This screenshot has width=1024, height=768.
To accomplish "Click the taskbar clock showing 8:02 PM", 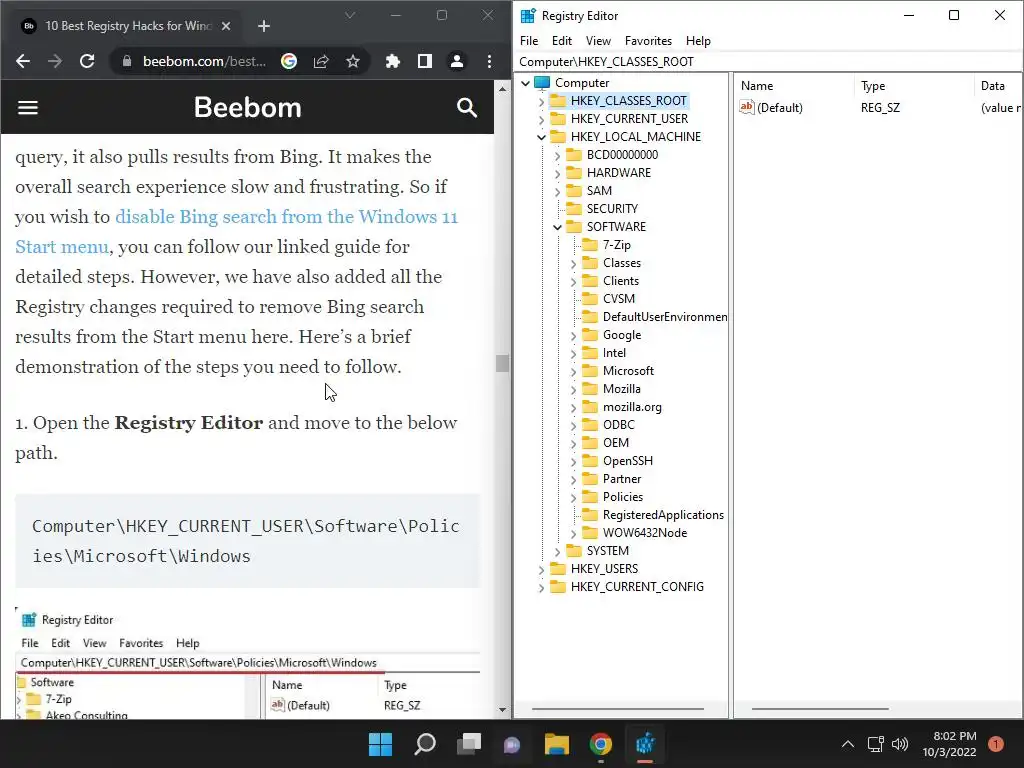I will (x=949, y=744).
